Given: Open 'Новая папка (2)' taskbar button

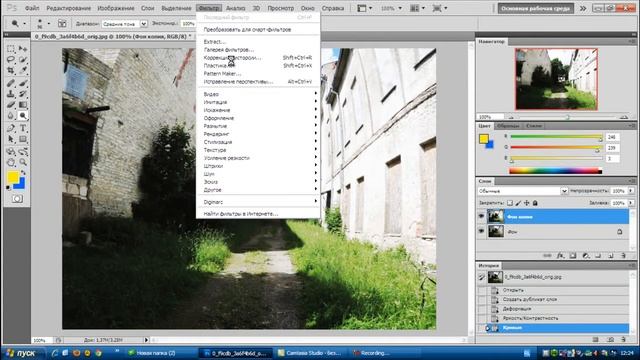Looking at the screenshot, I should (156, 353).
